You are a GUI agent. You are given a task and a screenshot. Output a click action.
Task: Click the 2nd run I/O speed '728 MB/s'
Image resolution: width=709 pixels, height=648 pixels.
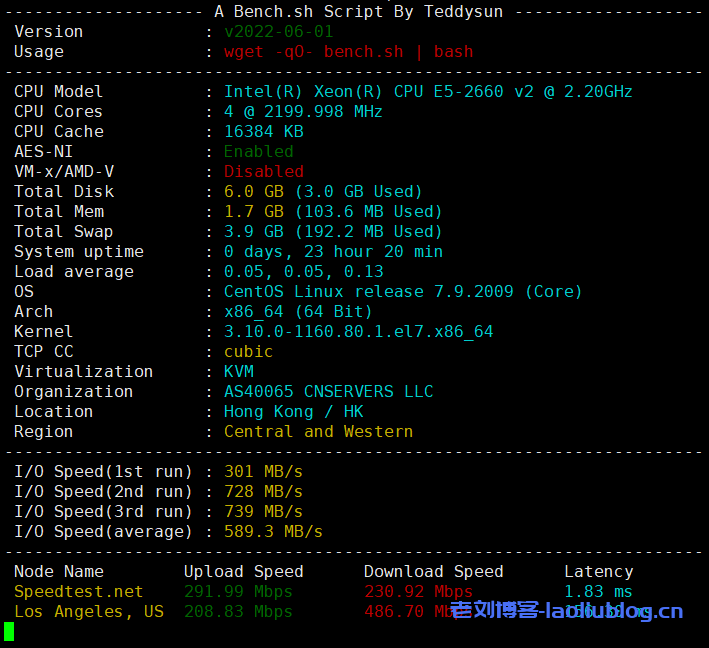(264, 491)
